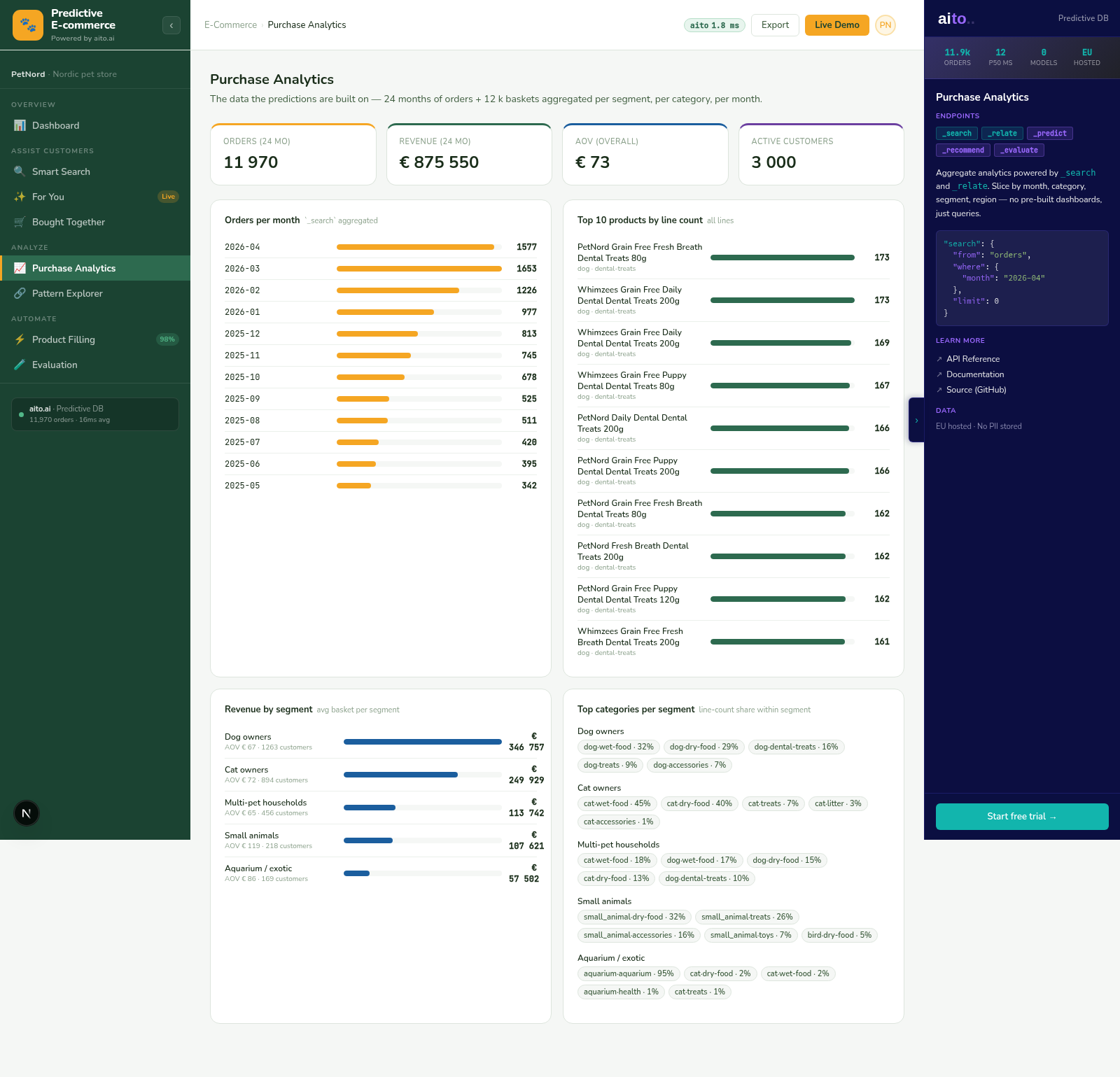Click the 2026-03 orders bar
1120x1077 pixels.
point(419,269)
